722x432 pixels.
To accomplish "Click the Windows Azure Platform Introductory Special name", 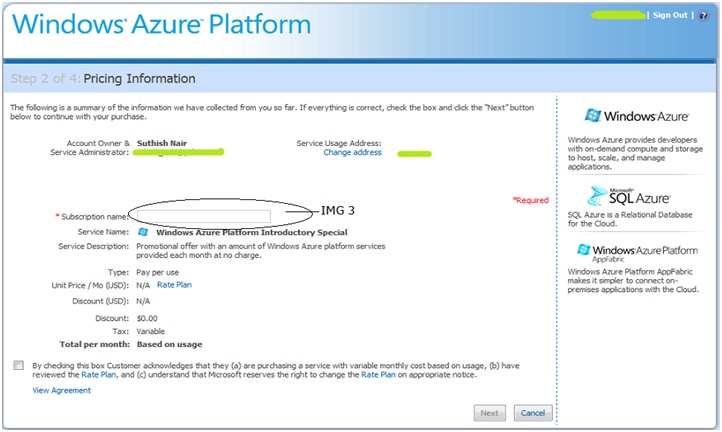I will (234, 231).
